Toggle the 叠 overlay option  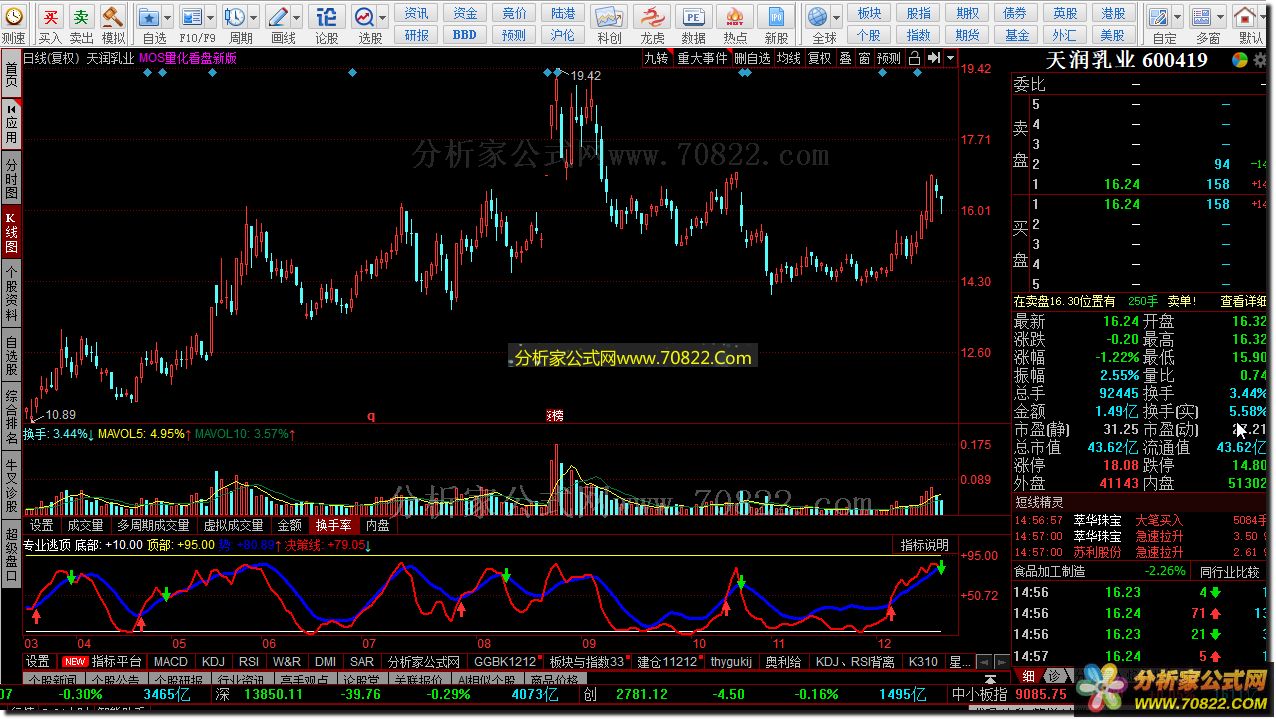point(845,58)
